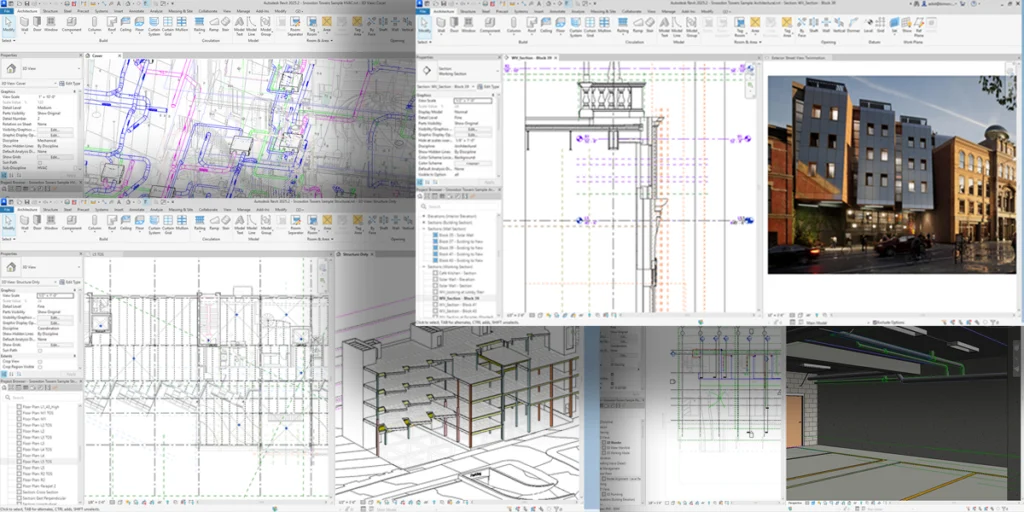Viewport: 1024px width, 512px height.
Task: Switch to Structure Only view tab
Action: coord(357,254)
